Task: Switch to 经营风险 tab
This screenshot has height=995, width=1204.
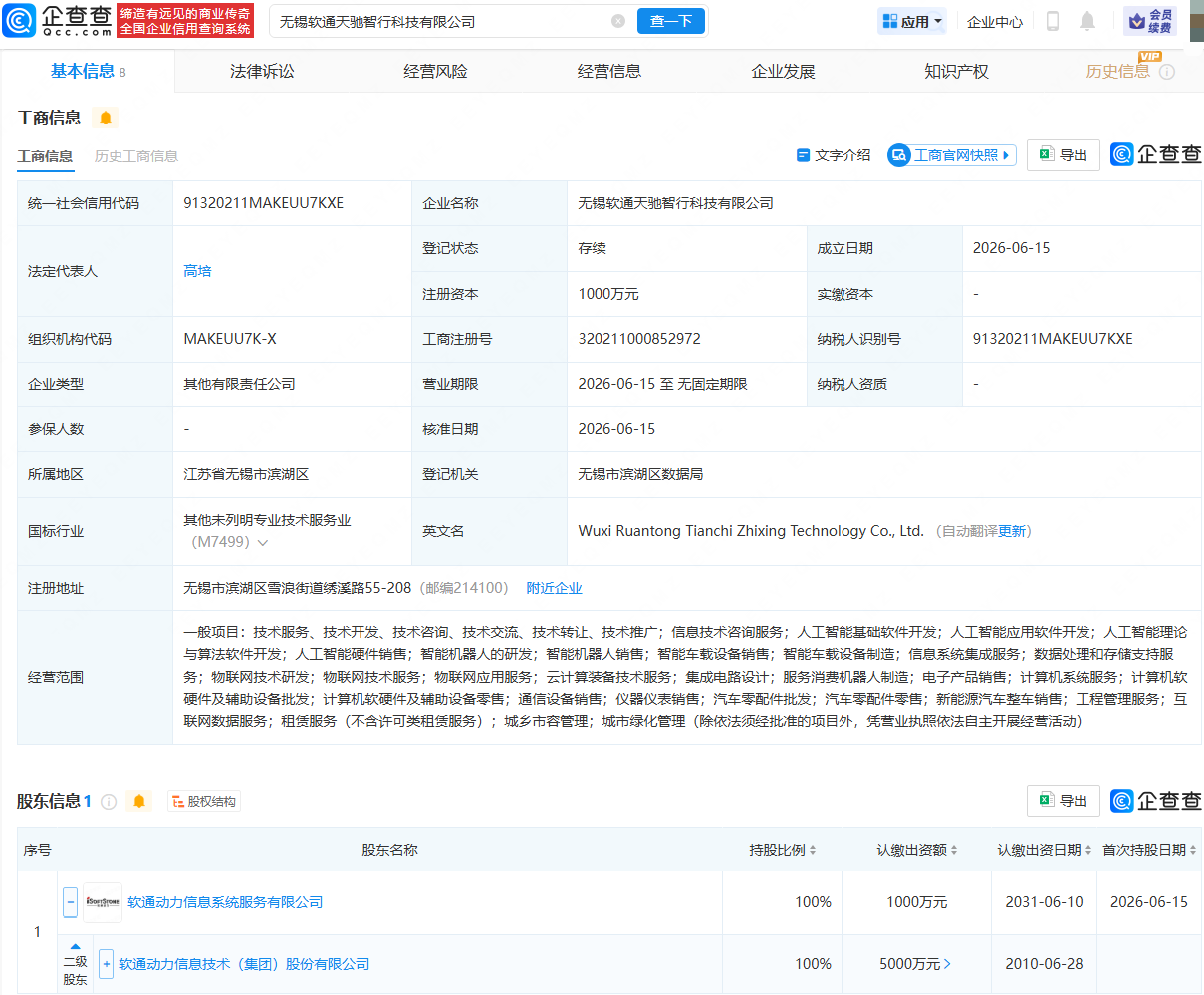Action: [435, 71]
